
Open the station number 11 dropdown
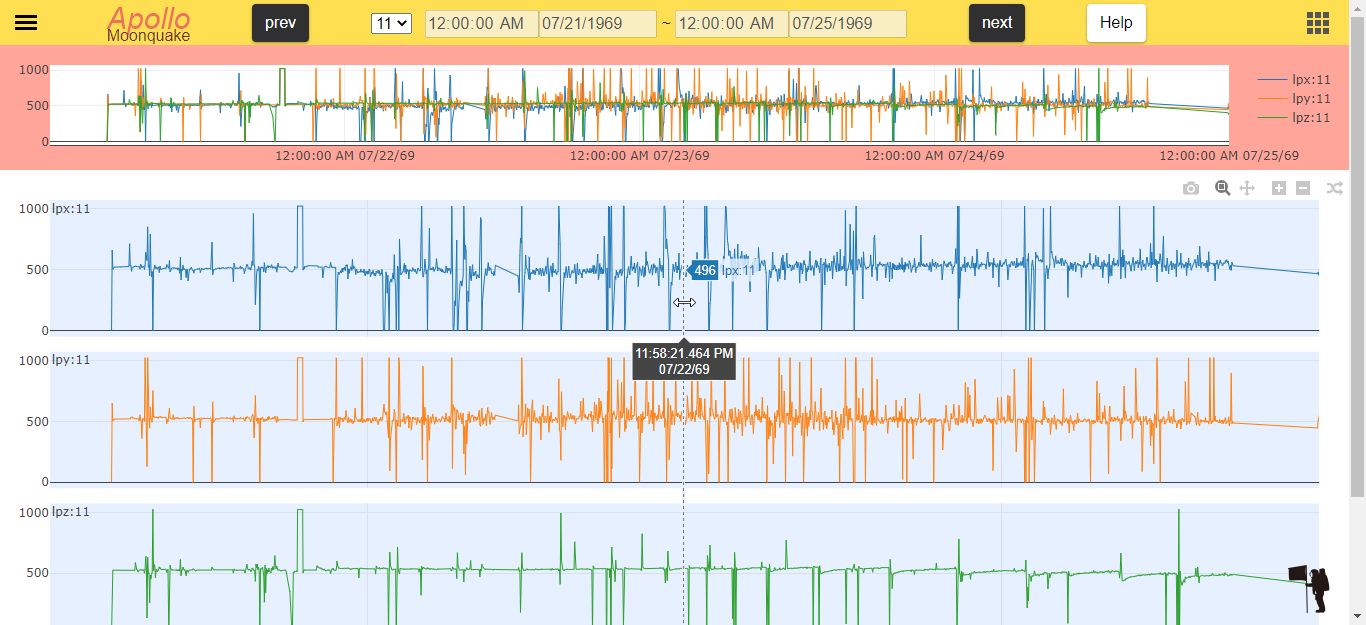[x=391, y=23]
